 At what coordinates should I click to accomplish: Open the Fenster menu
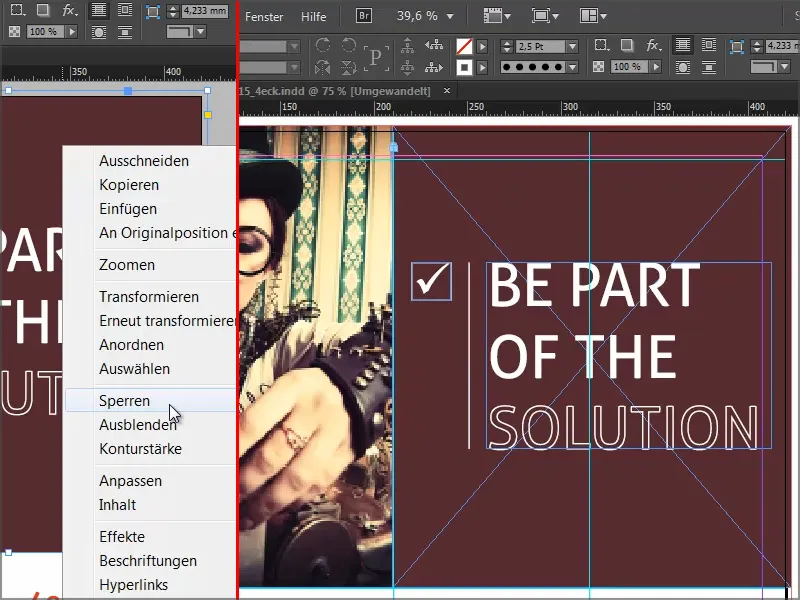click(264, 17)
